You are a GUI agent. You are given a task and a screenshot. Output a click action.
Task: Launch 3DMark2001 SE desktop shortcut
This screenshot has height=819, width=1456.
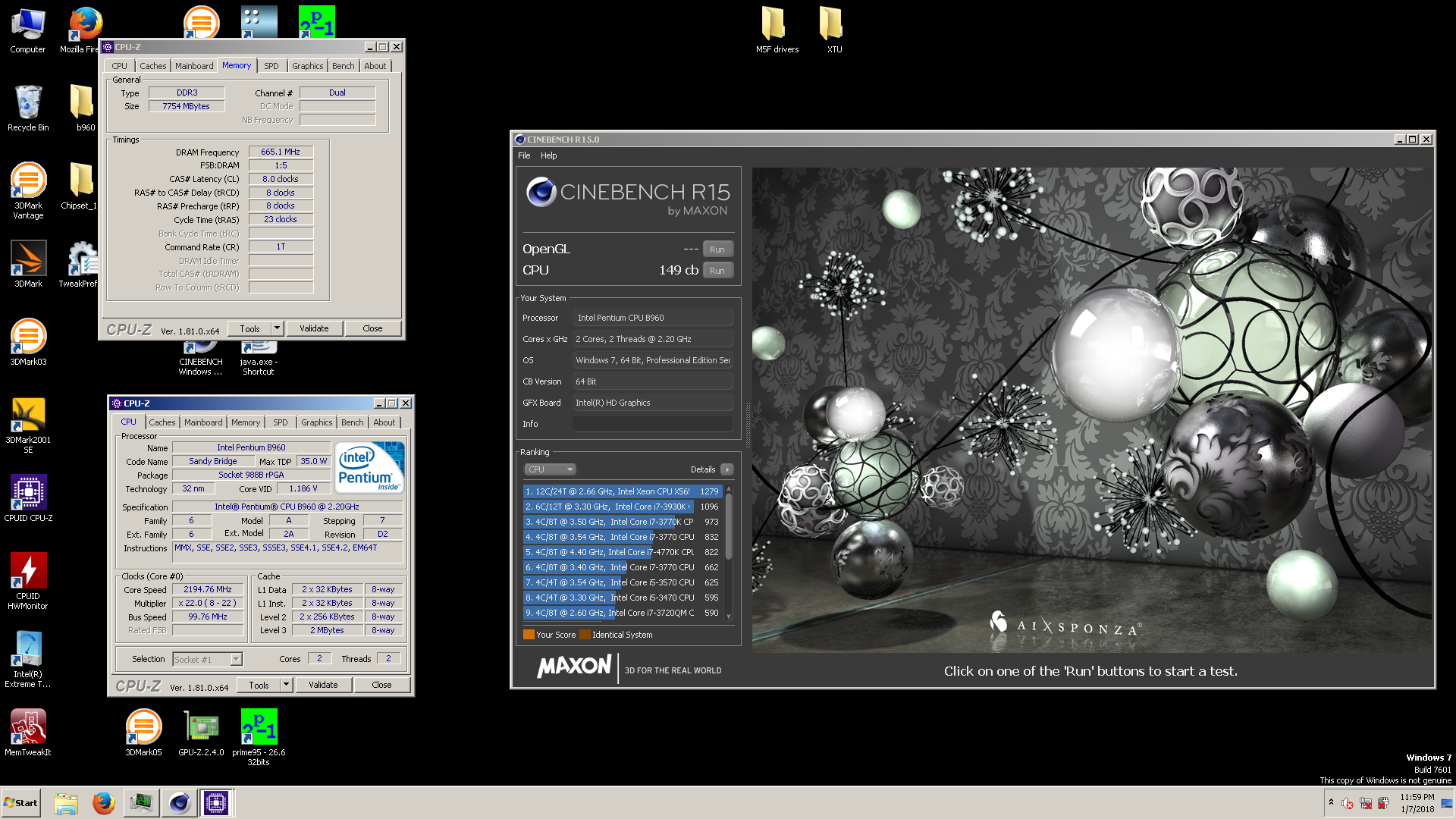(x=28, y=425)
